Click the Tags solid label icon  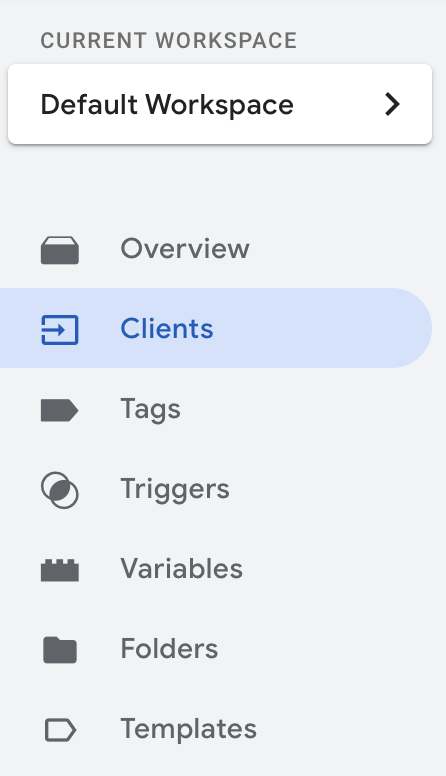(59, 410)
